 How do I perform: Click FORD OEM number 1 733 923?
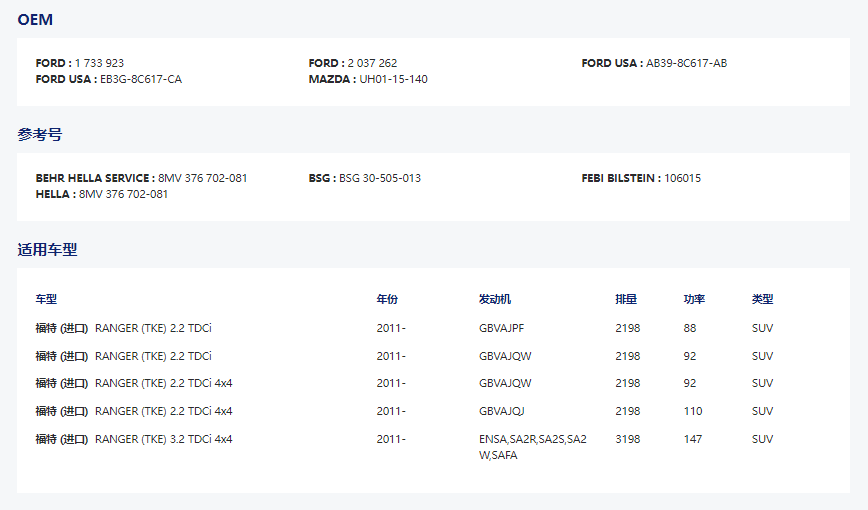click(99, 63)
